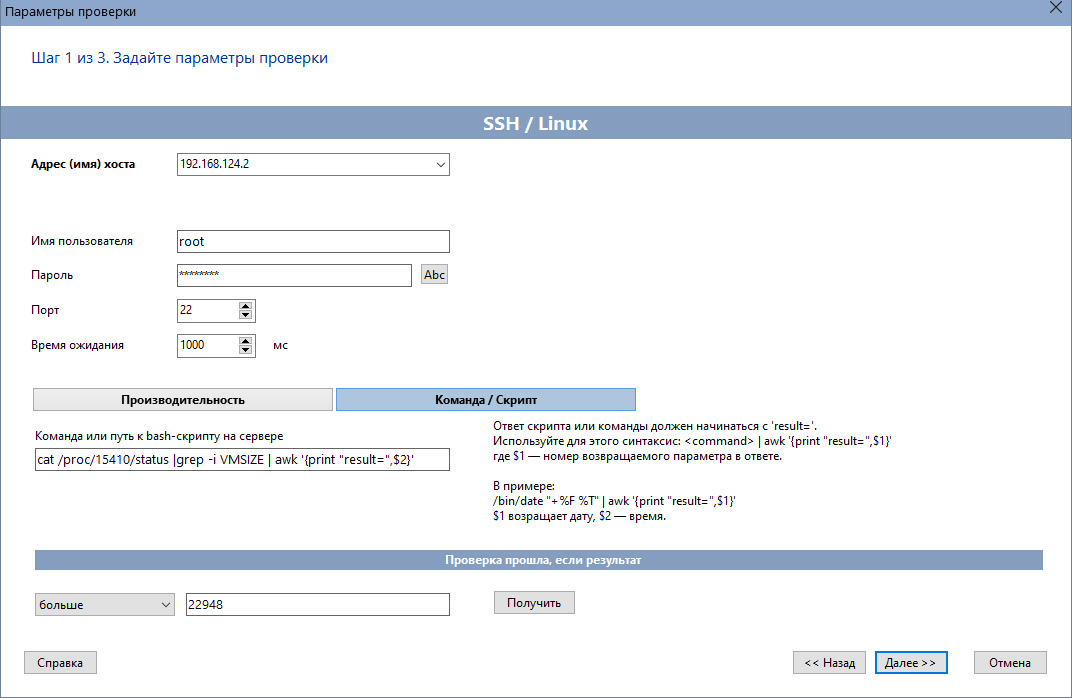
Task: Click the 'Шаг 1 из 3' heading text
Action: click(x=179, y=58)
